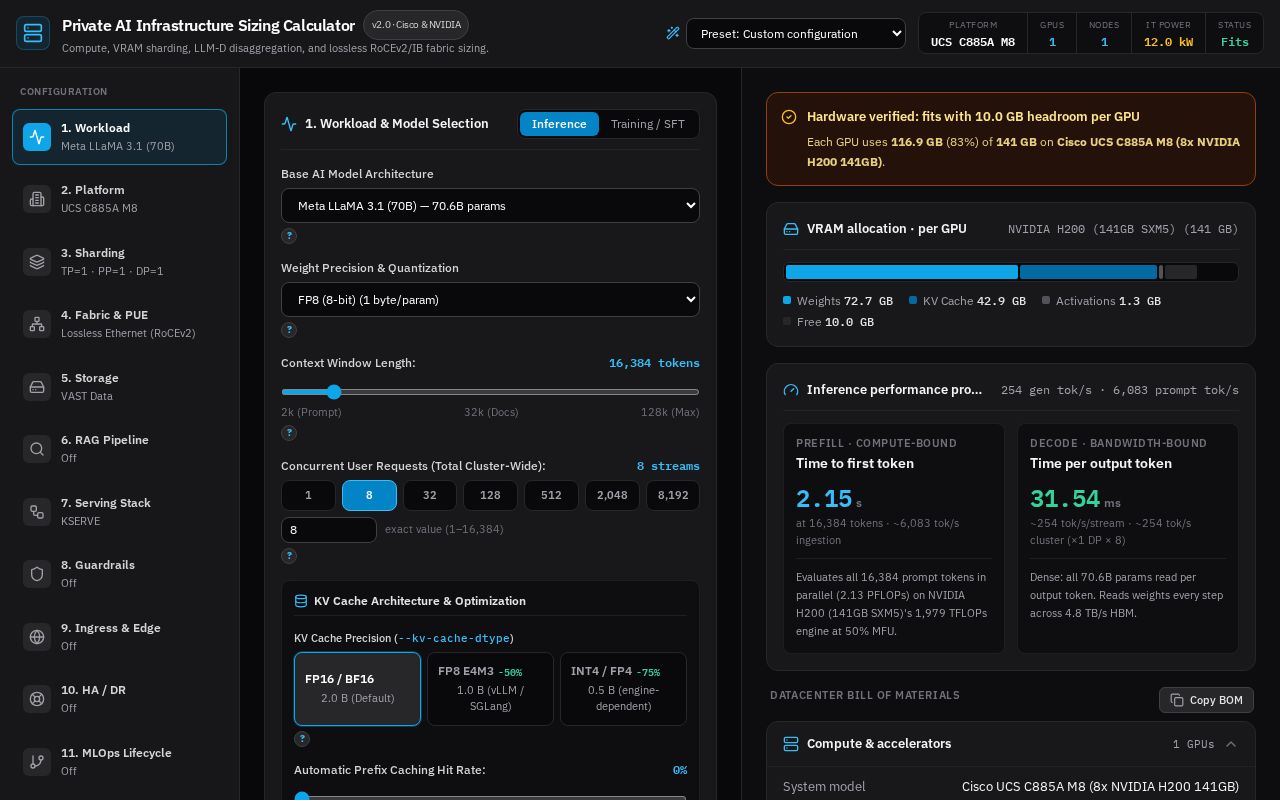Open the 9. Ingress & Edge section
This screenshot has width=1280, height=800.
point(119,637)
